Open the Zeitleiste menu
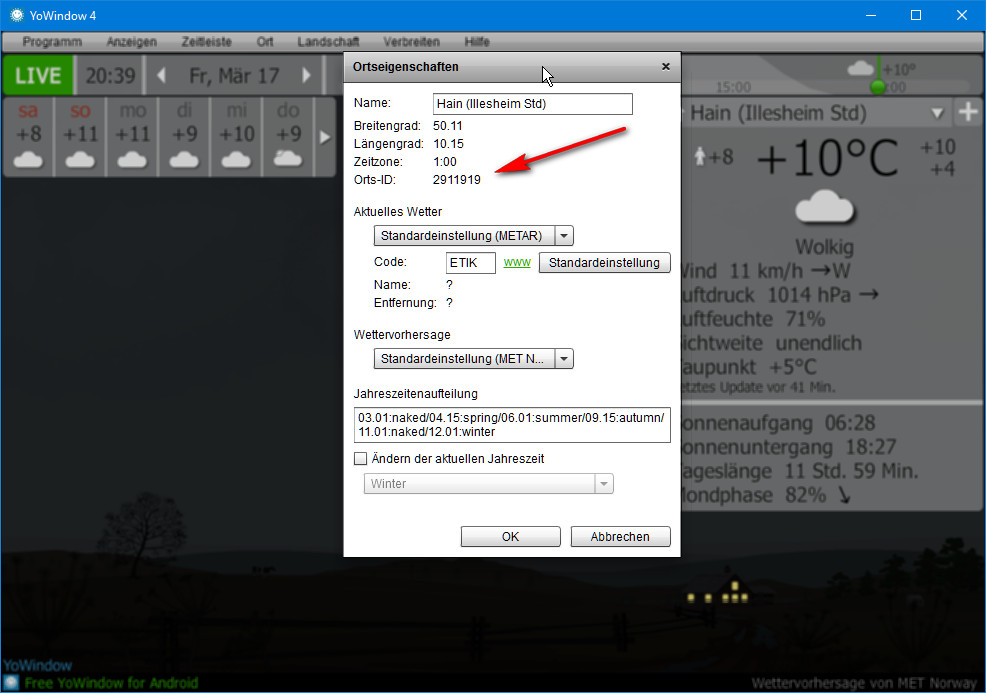This screenshot has width=986, height=693. [206, 42]
